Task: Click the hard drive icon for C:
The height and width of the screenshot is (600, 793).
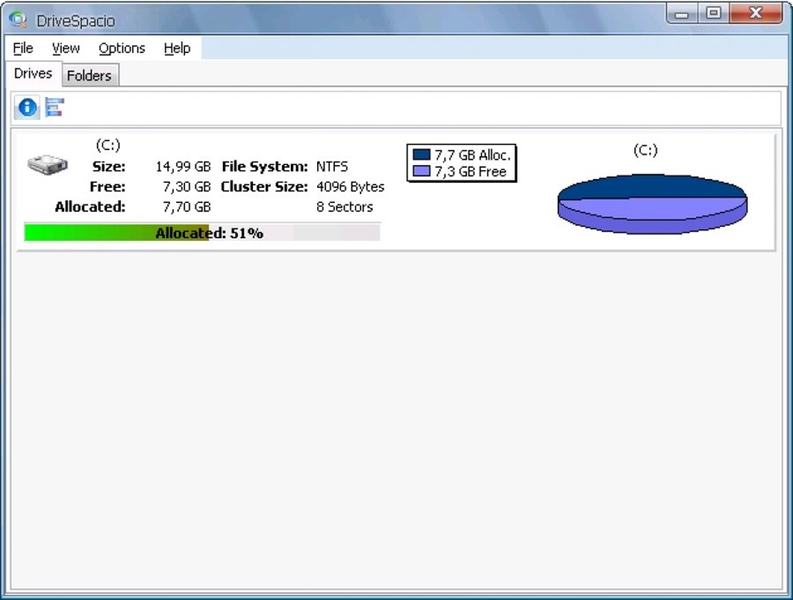Action: [48, 165]
